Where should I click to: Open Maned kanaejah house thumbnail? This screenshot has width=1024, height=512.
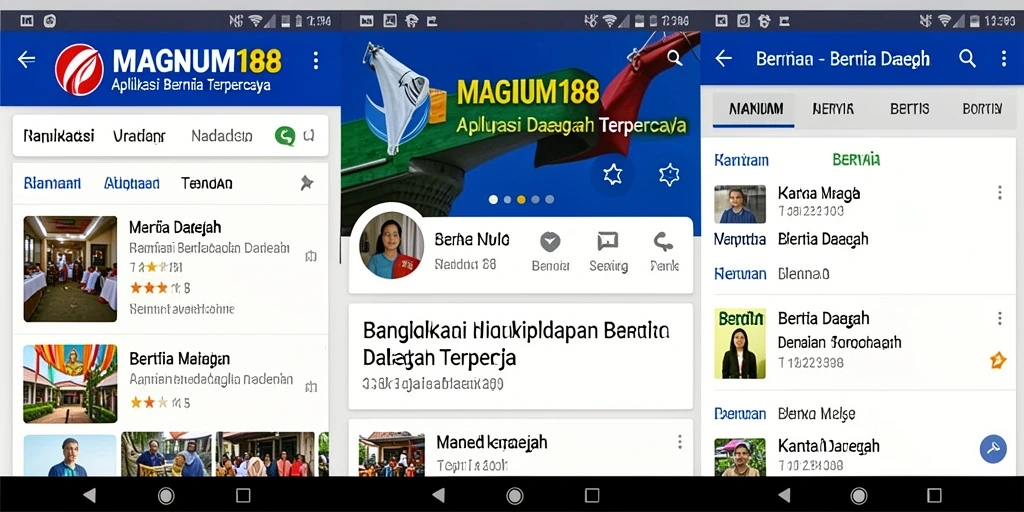pos(392,453)
